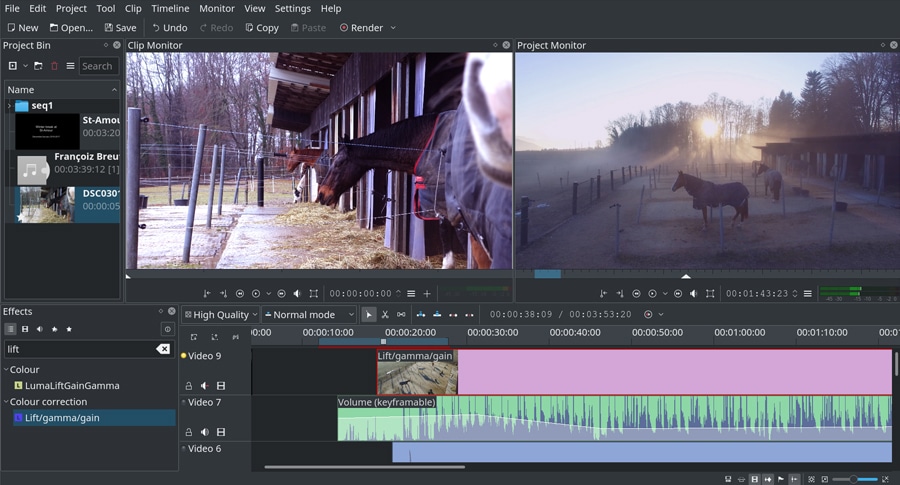
Task: Toggle video visibility for the Video 9 track
Action: [221, 386]
